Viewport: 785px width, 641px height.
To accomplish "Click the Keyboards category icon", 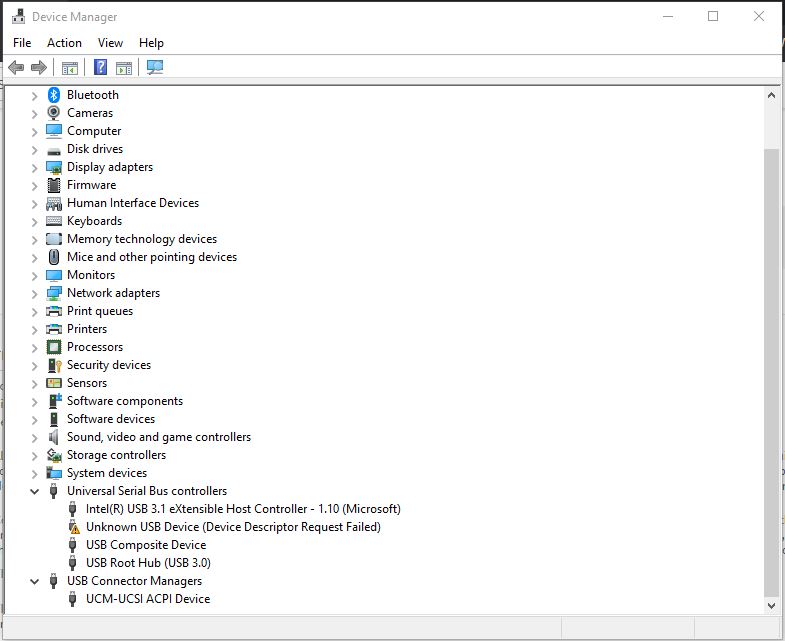I will click(x=54, y=221).
